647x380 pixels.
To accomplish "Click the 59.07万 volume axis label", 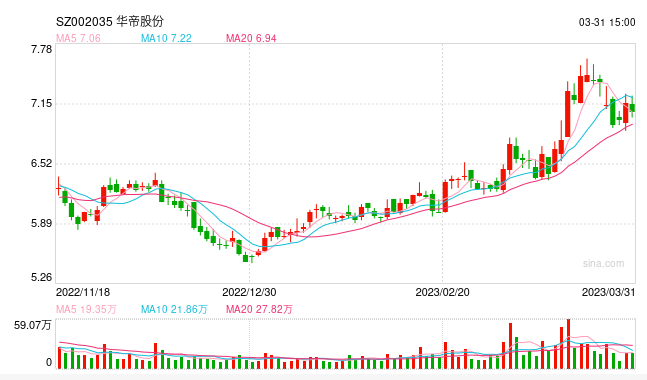I will pyautogui.click(x=33, y=325).
